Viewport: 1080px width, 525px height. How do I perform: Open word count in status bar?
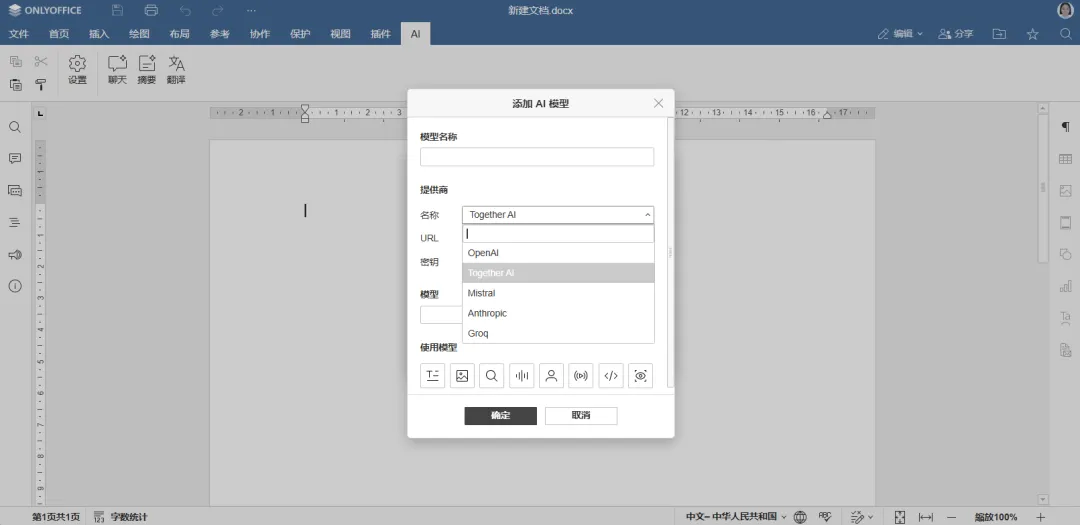point(121,516)
